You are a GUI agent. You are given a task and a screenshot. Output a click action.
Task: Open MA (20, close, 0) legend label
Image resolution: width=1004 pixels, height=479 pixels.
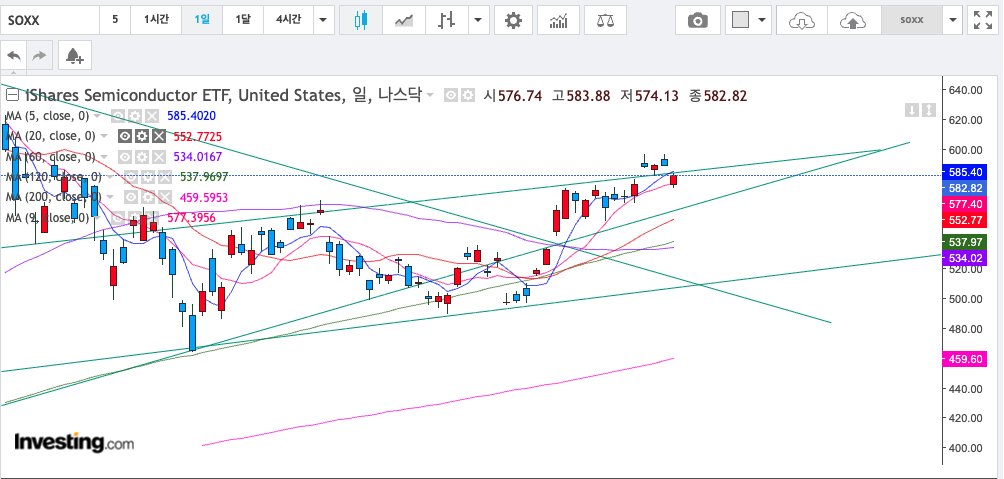point(51,136)
